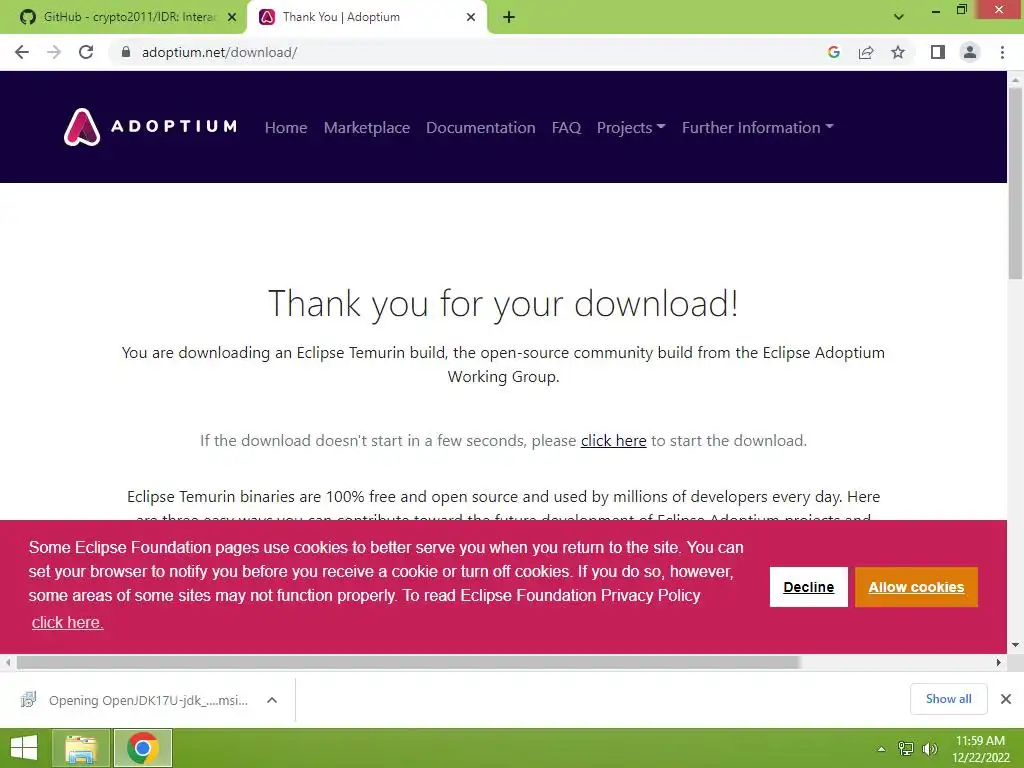Open Marketplace in the navbar

pos(366,127)
